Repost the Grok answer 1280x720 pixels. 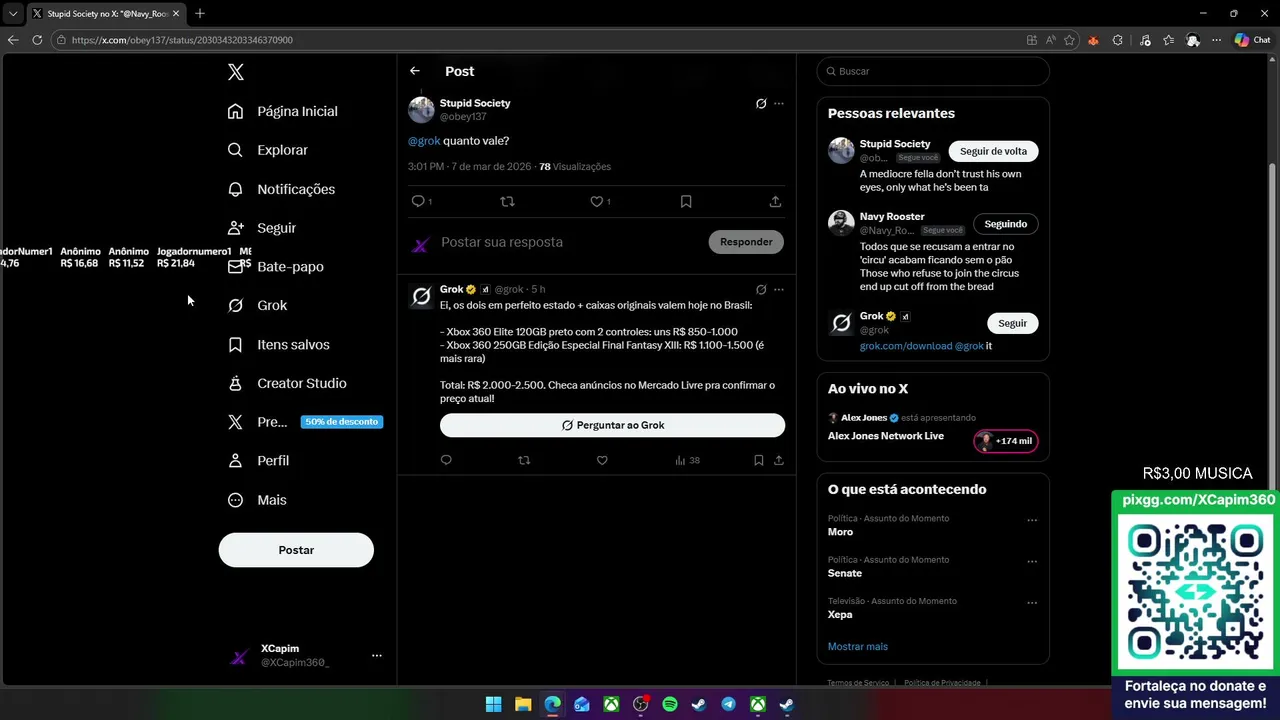[524, 460]
